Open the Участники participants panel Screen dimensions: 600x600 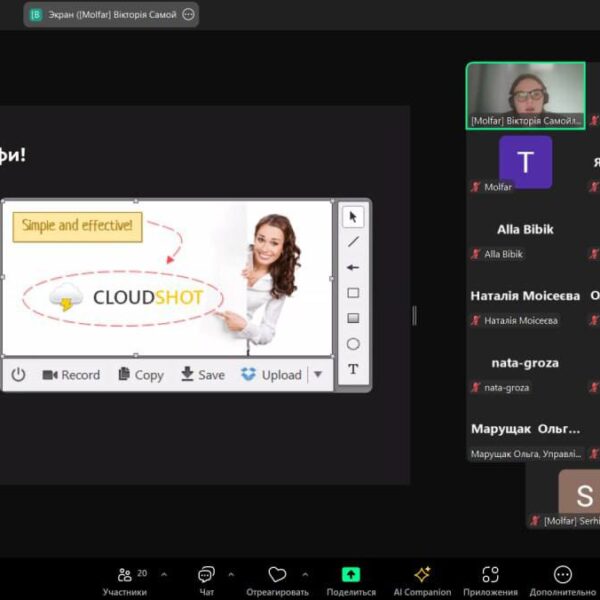point(125,581)
